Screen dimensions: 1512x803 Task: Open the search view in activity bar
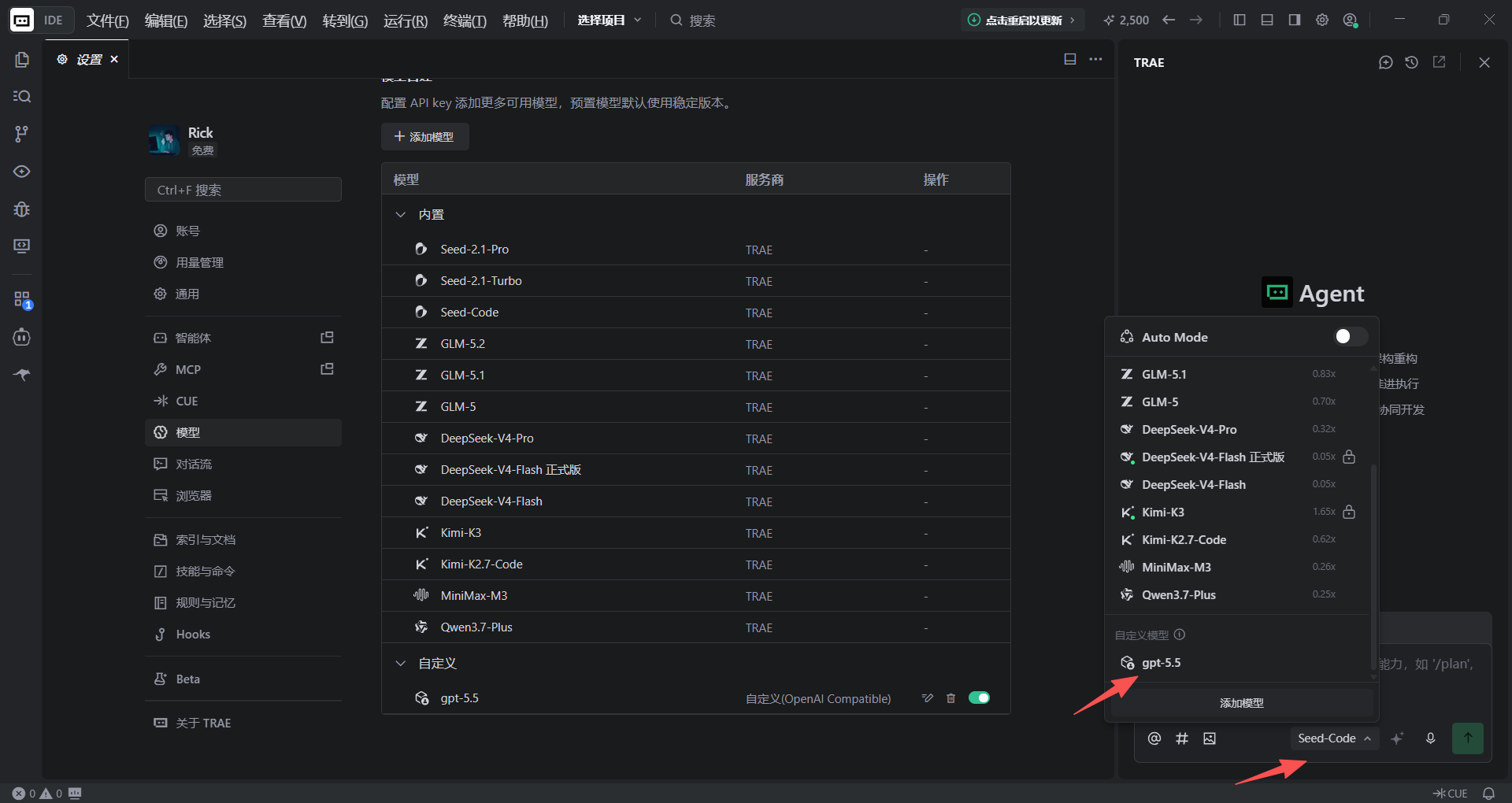(22, 96)
